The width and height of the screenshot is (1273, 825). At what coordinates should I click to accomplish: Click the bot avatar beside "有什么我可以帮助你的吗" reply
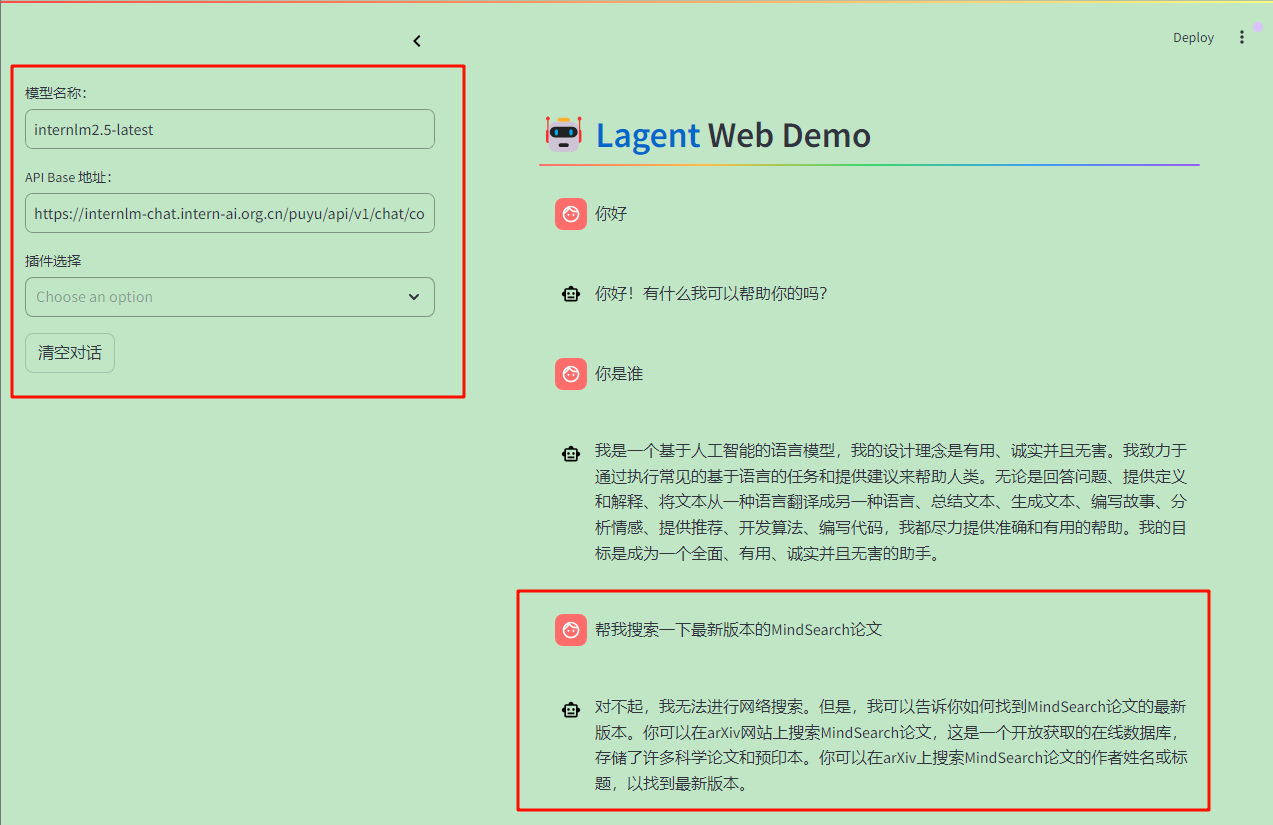(571, 294)
